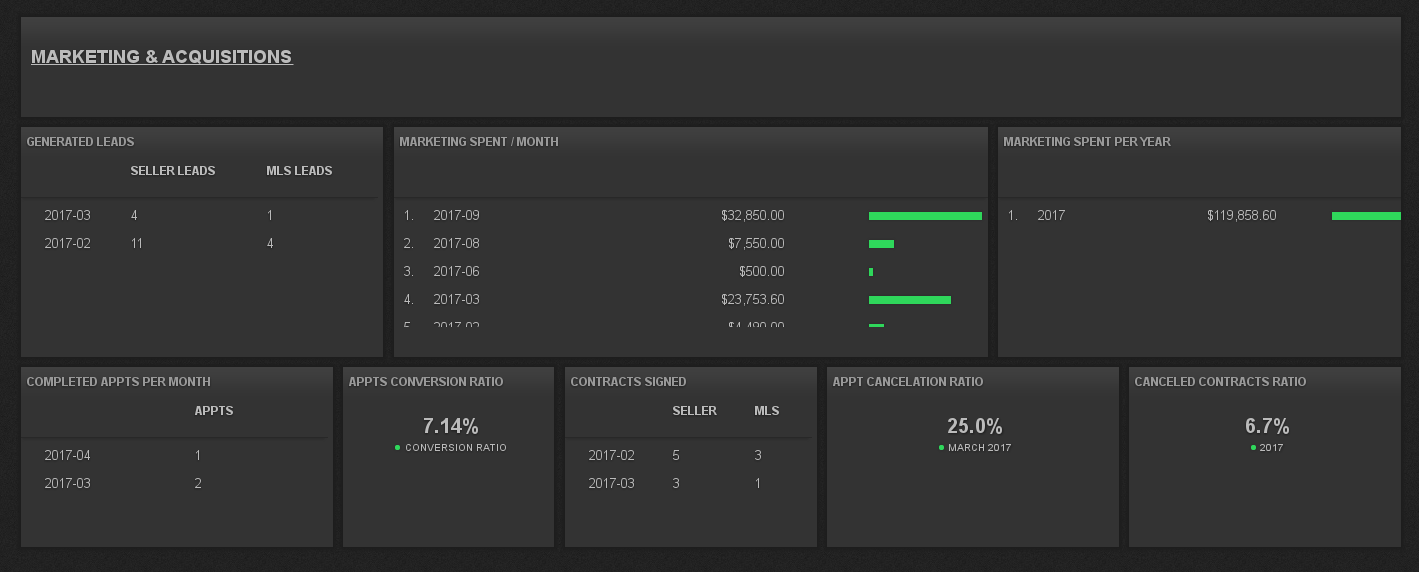The height and width of the screenshot is (572, 1419).
Task: Select the 2017-04 row in Completed Appts
Action: click(x=67, y=456)
